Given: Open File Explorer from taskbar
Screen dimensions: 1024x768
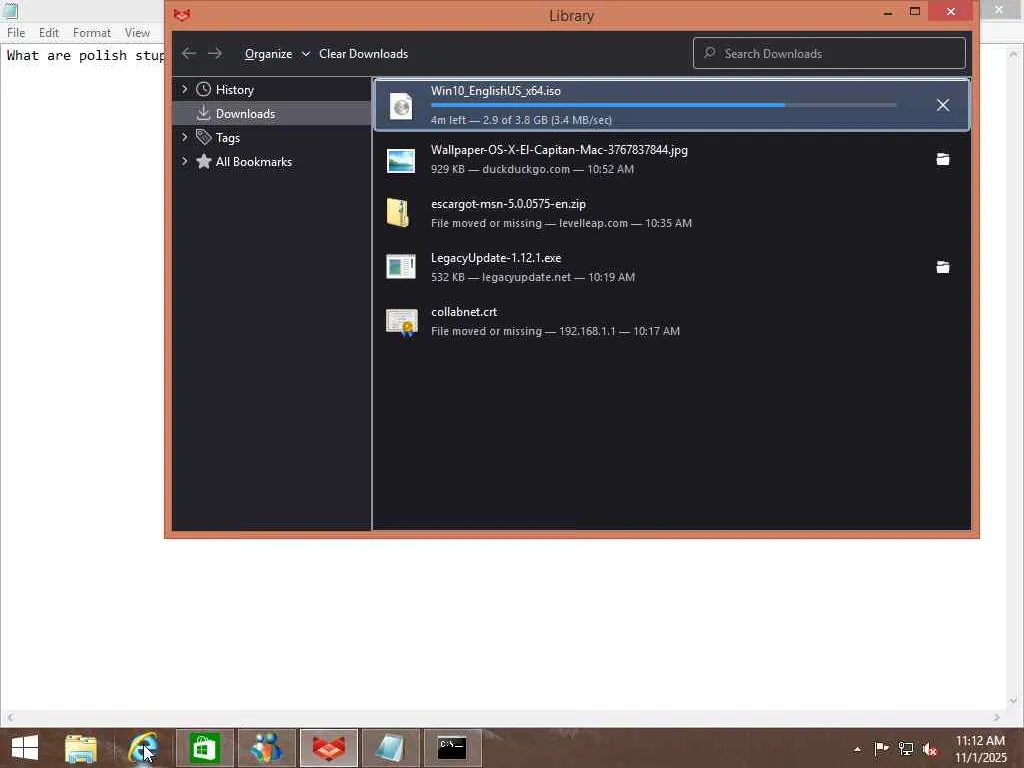Looking at the screenshot, I should tap(81, 748).
